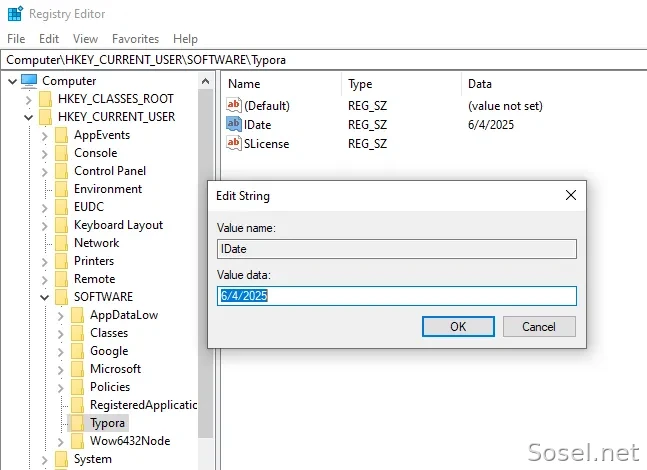The height and width of the screenshot is (470, 647).
Task: Expand the AppEvents key
Action: click(45, 136)
